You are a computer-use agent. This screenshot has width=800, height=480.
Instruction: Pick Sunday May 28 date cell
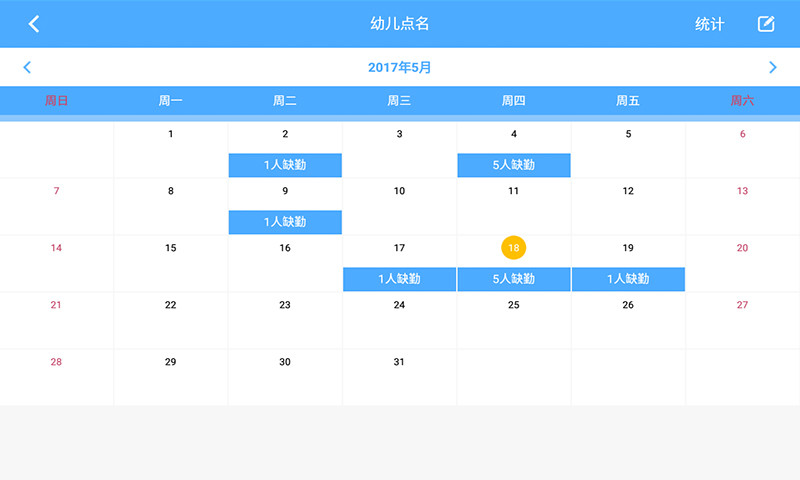[x=56, y=376]
